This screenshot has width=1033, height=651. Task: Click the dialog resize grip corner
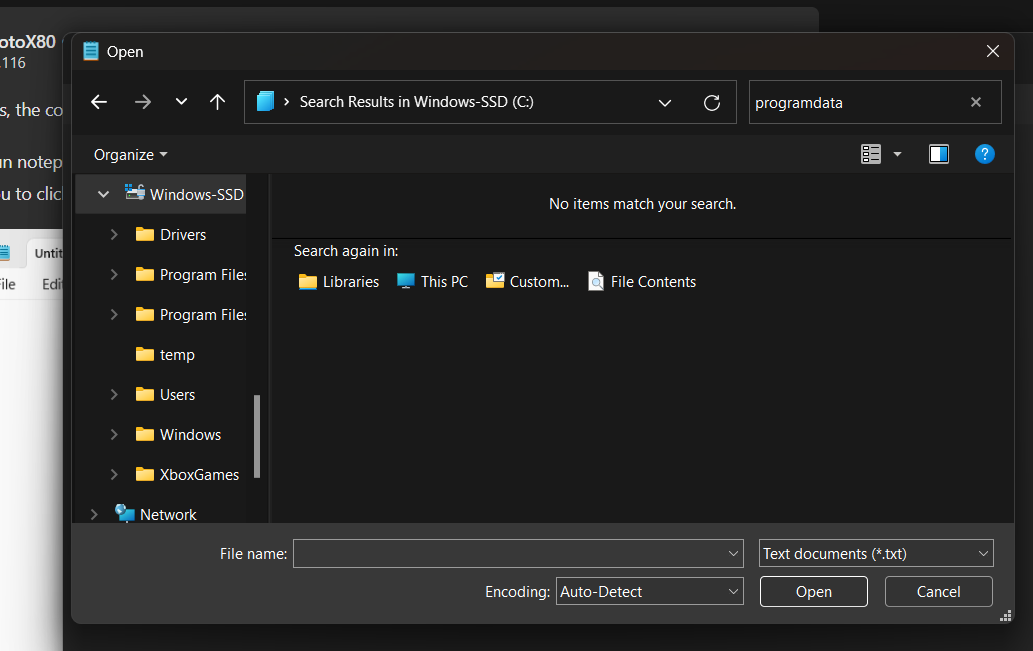coord(1005,616)
